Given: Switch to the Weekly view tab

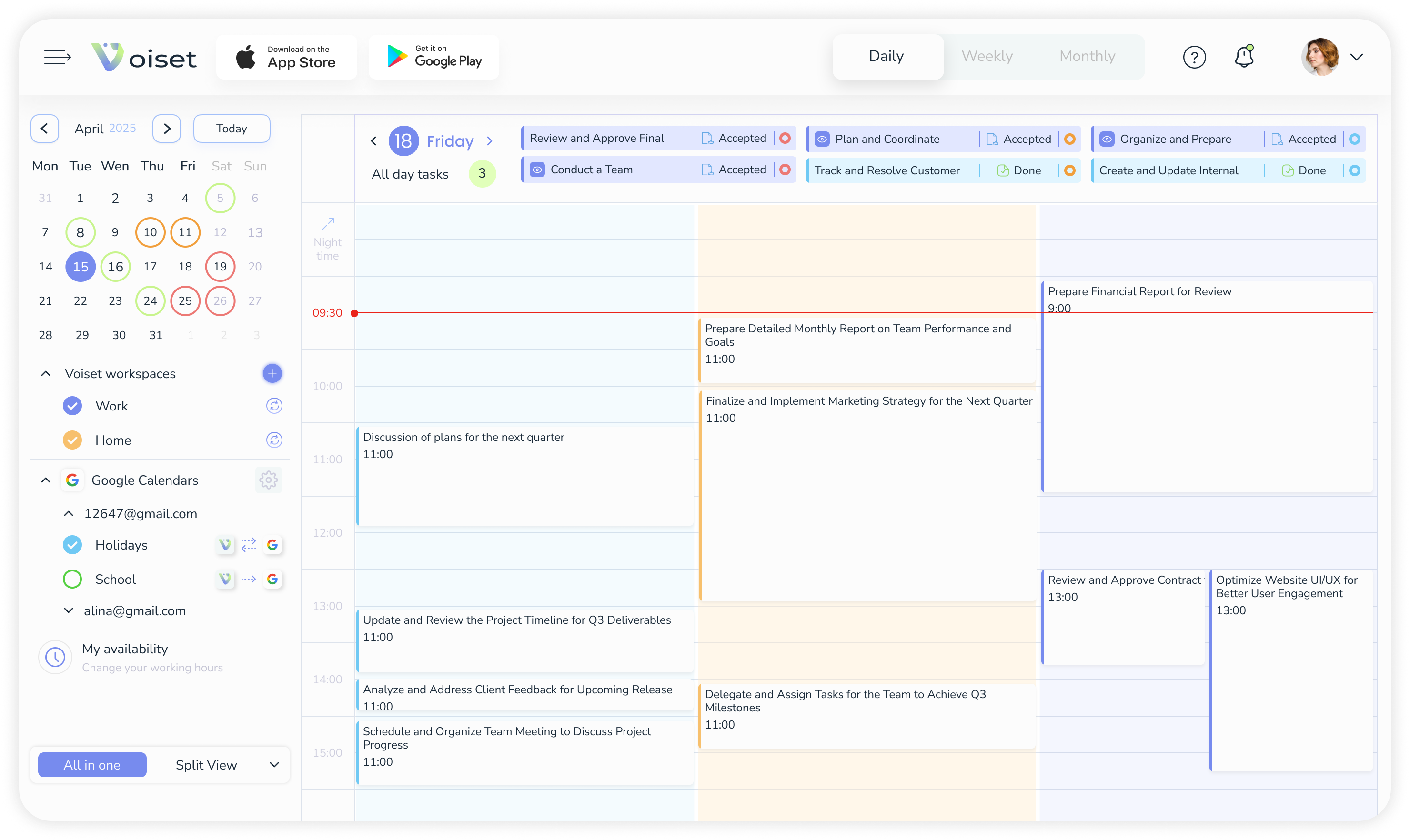Looking at the screenshot, I should (987, 55).
